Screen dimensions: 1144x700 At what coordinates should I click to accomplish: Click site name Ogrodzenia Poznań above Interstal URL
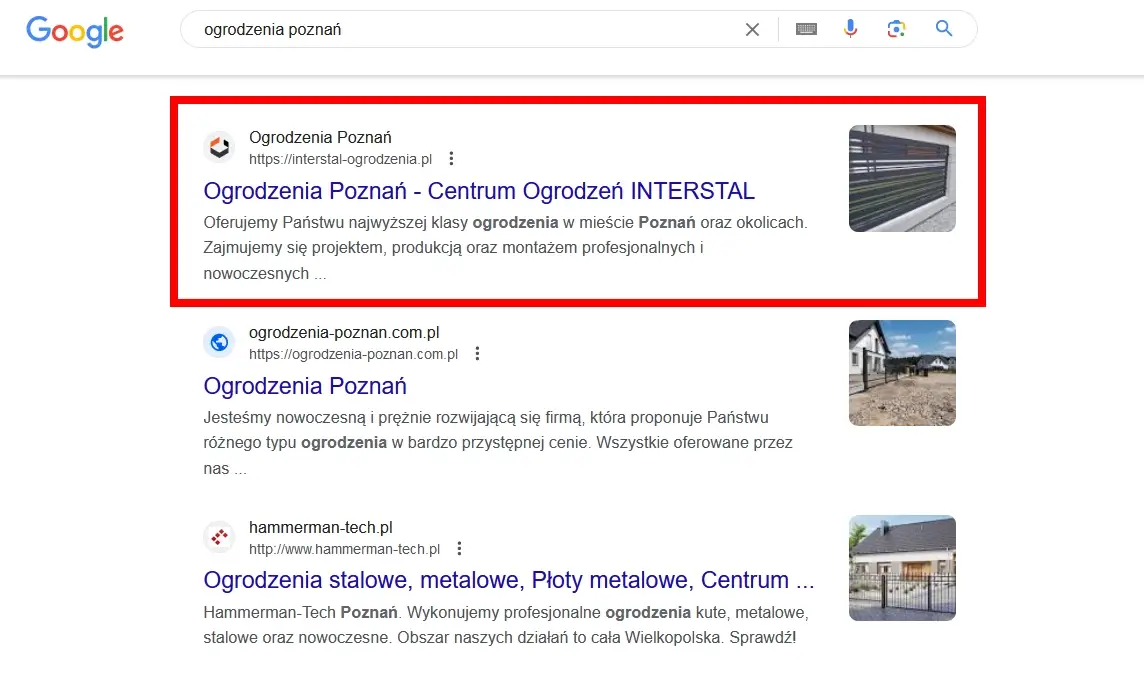pyautogui.click(x=320, y=137)
